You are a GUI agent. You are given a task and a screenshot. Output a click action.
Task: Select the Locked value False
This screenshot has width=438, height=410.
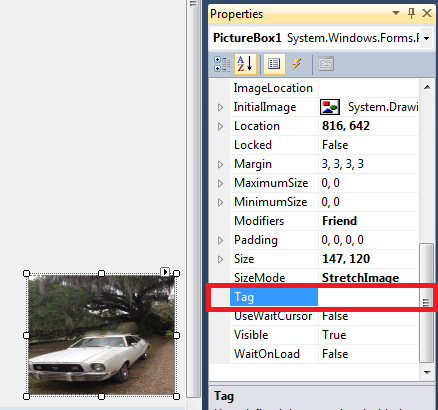(x=335, y=145)
